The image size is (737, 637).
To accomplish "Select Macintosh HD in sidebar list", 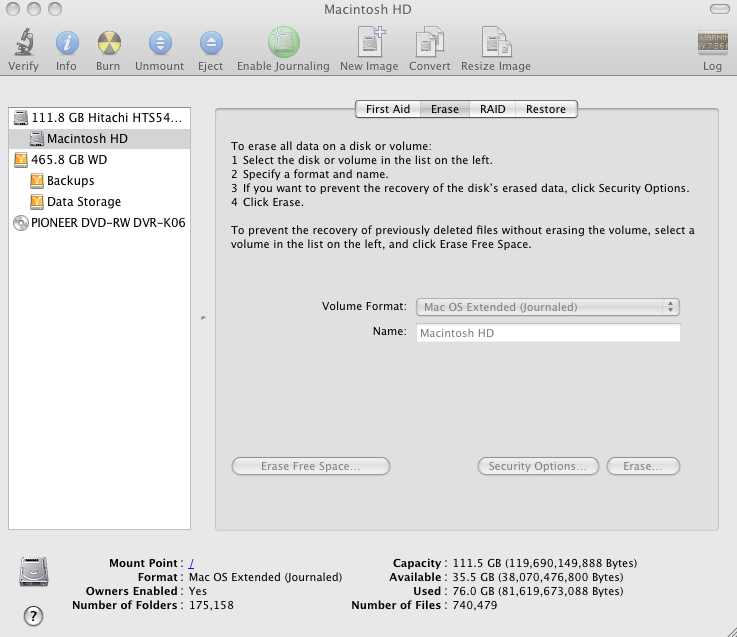I will point(100,139).
